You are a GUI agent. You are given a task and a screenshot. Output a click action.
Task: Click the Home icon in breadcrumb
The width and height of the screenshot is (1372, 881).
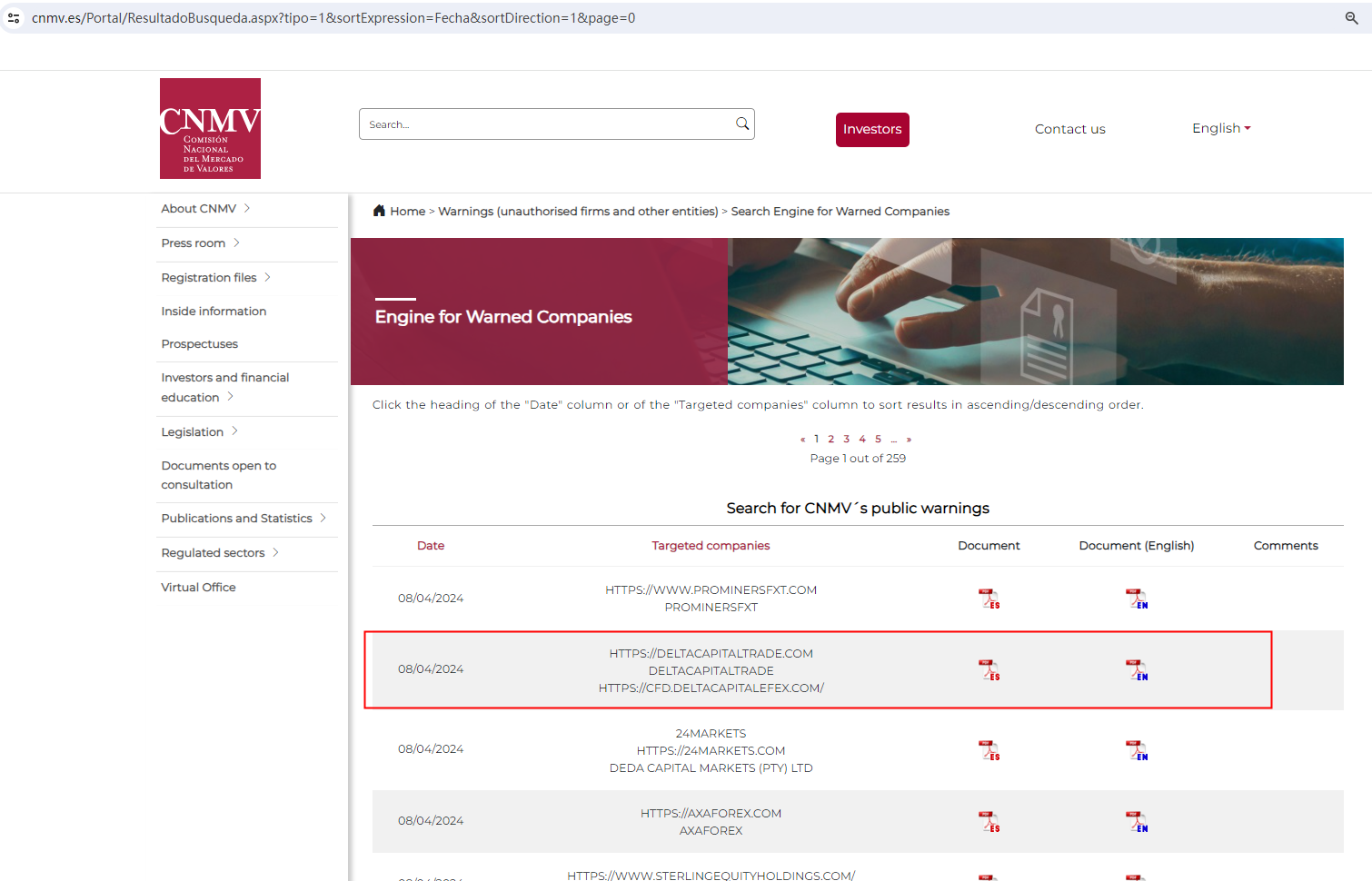point(379,211)
